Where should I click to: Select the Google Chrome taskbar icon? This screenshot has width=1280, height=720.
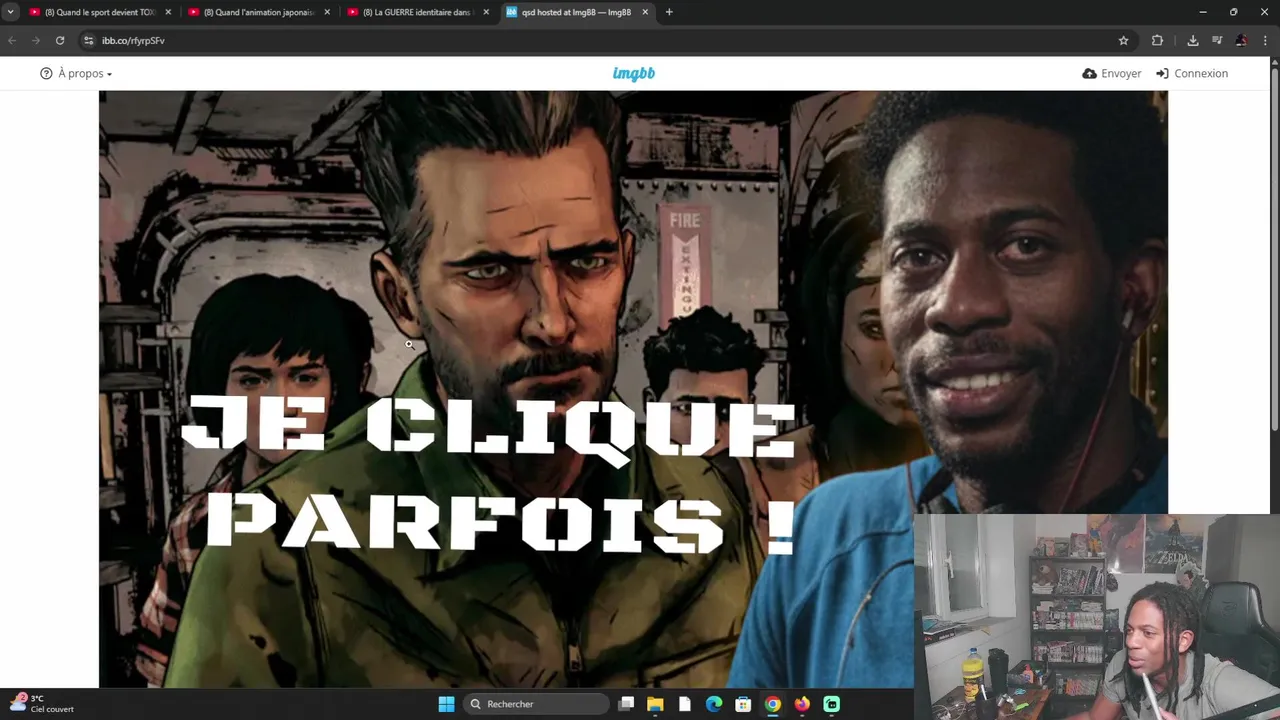(x=772, y=704)
